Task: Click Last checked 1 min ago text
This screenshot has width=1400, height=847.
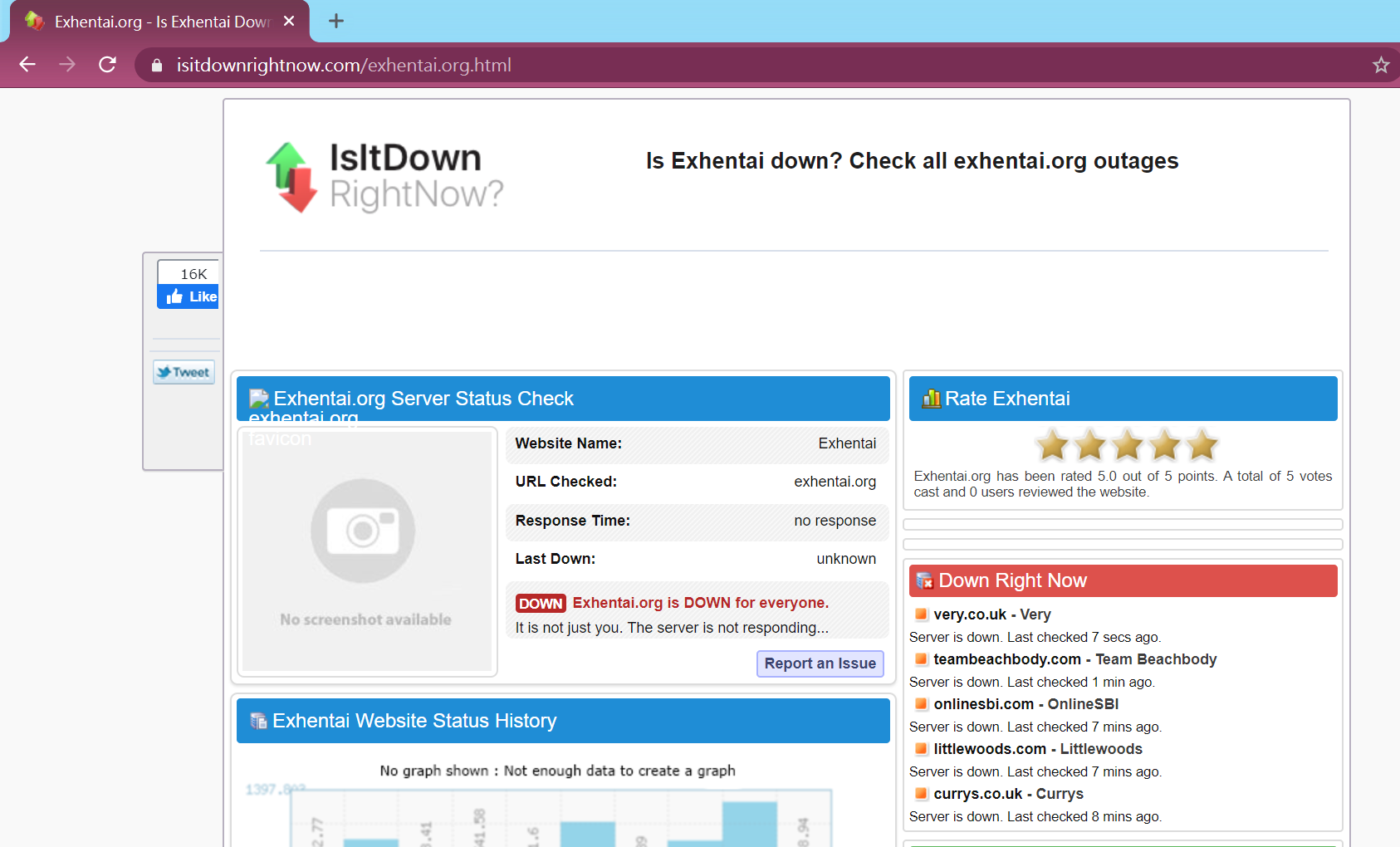Action: [1080, 682]
